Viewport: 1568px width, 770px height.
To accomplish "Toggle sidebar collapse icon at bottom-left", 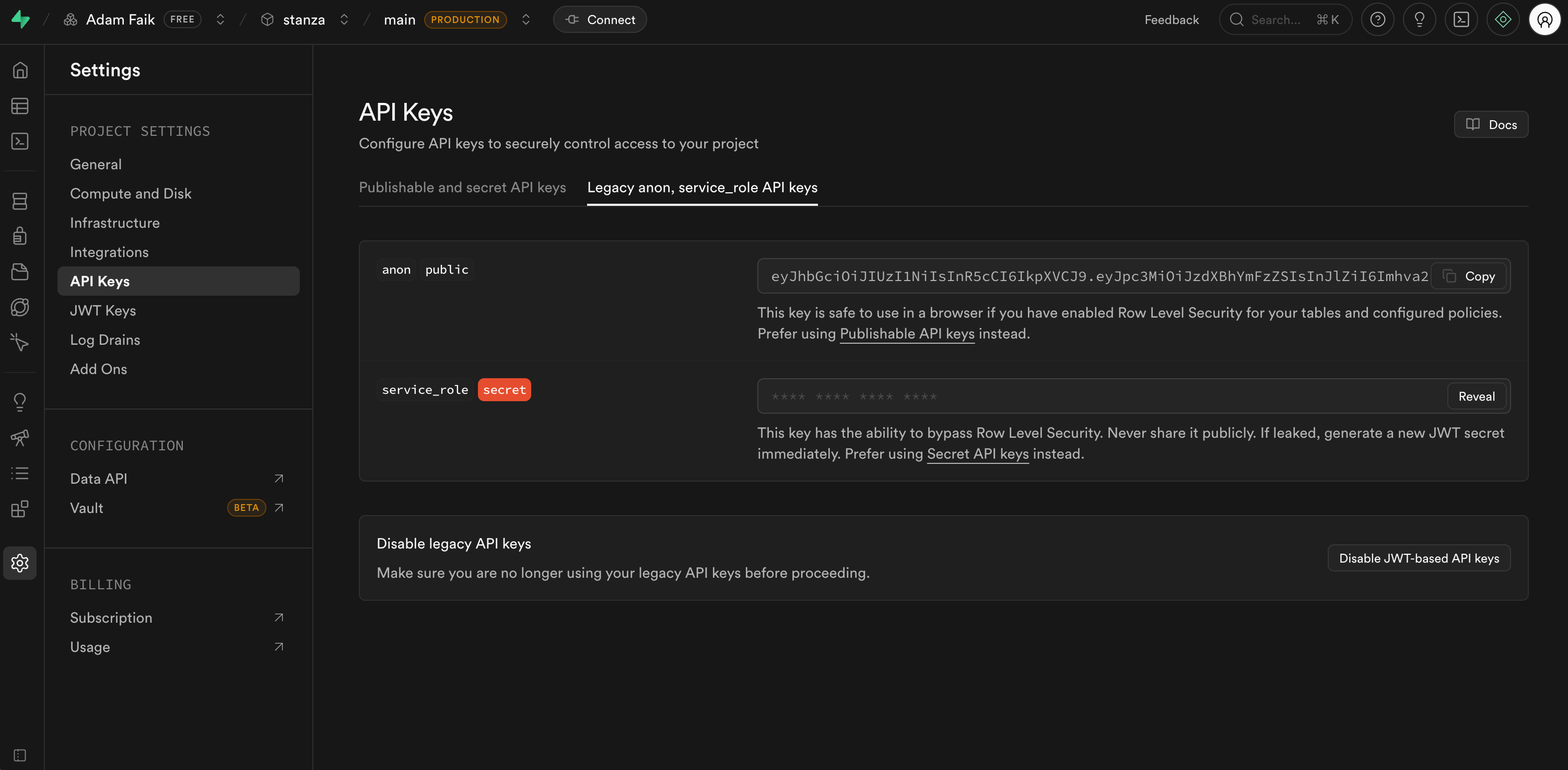I will click(x=20, y=755).
